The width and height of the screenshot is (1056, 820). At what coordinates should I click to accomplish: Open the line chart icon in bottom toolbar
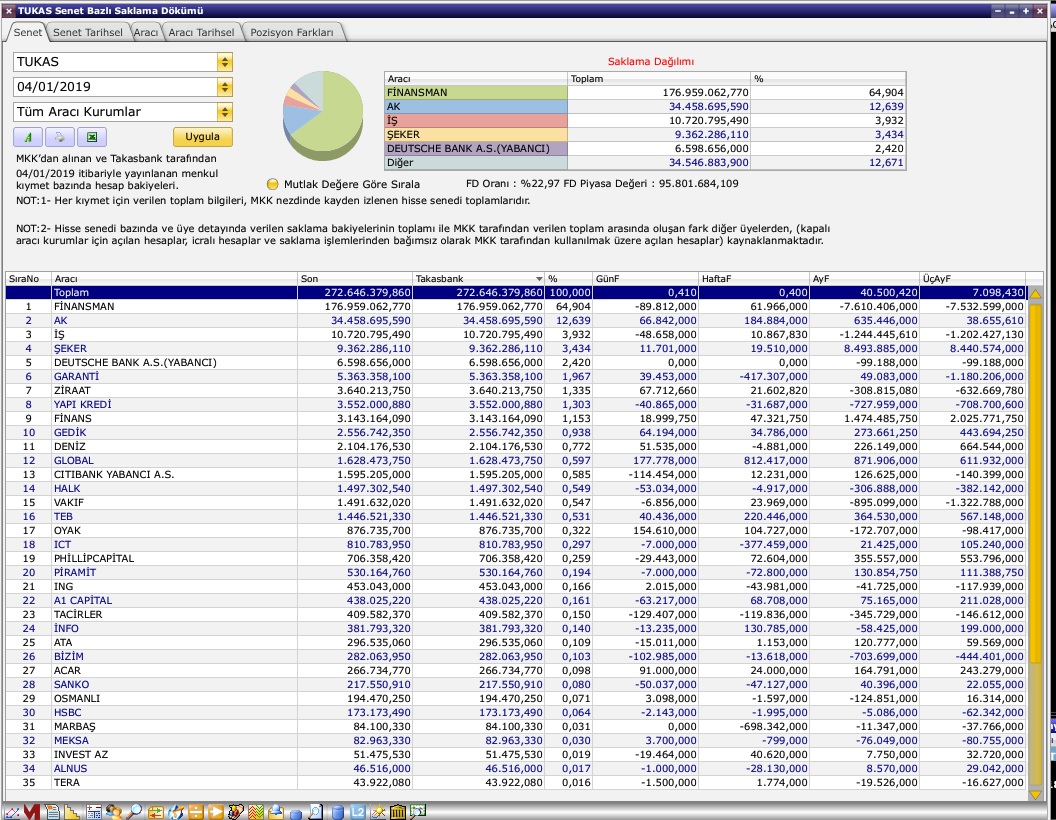point(11,812)
